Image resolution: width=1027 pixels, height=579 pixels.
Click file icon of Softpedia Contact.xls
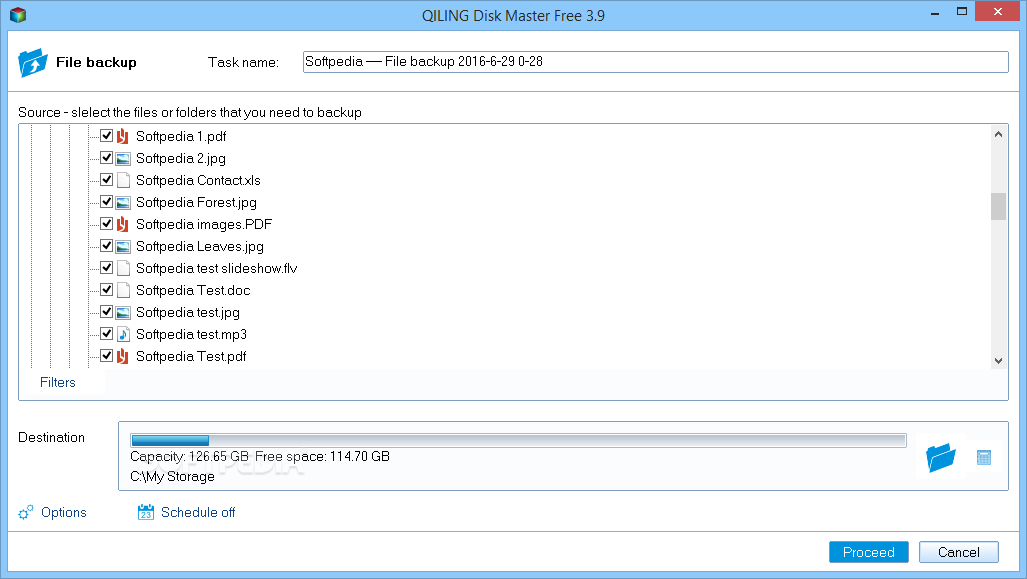click(x=122, y=180)
